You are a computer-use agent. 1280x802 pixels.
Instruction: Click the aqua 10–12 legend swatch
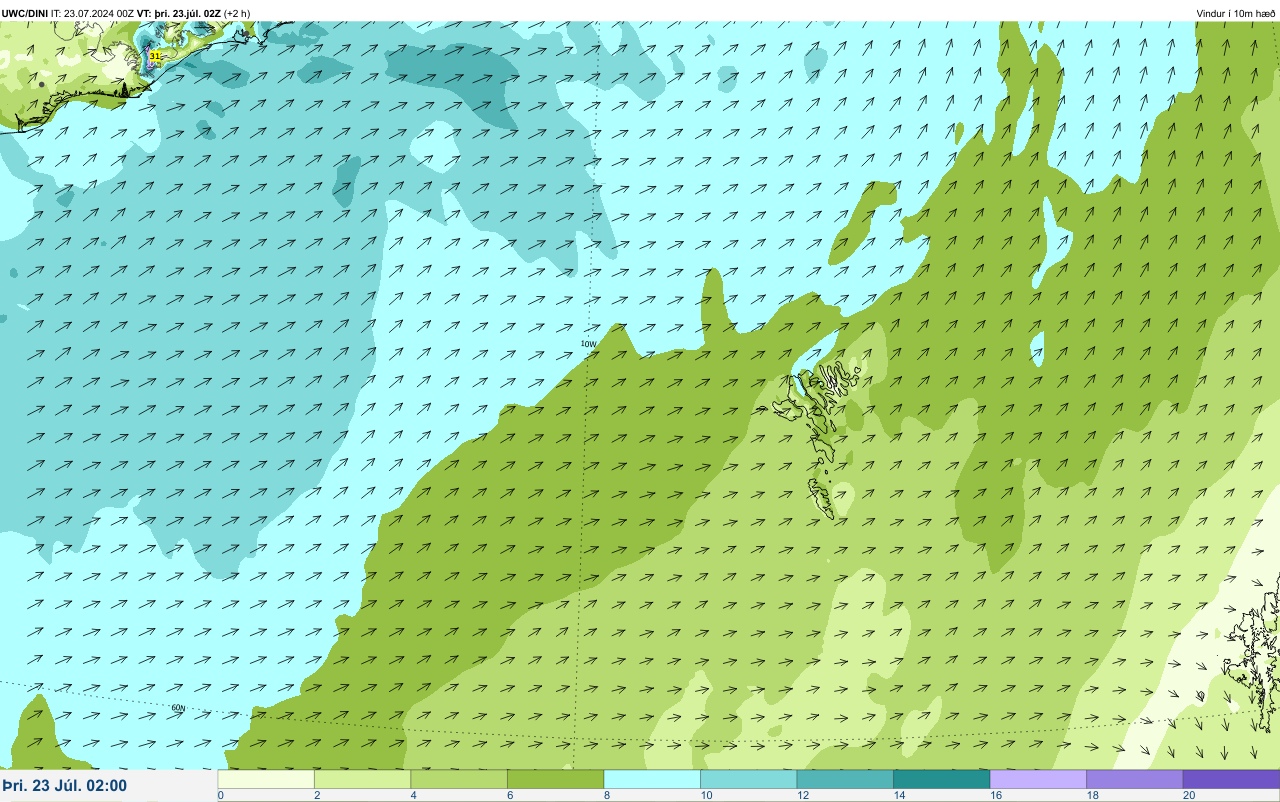click(x=748, y=779)
